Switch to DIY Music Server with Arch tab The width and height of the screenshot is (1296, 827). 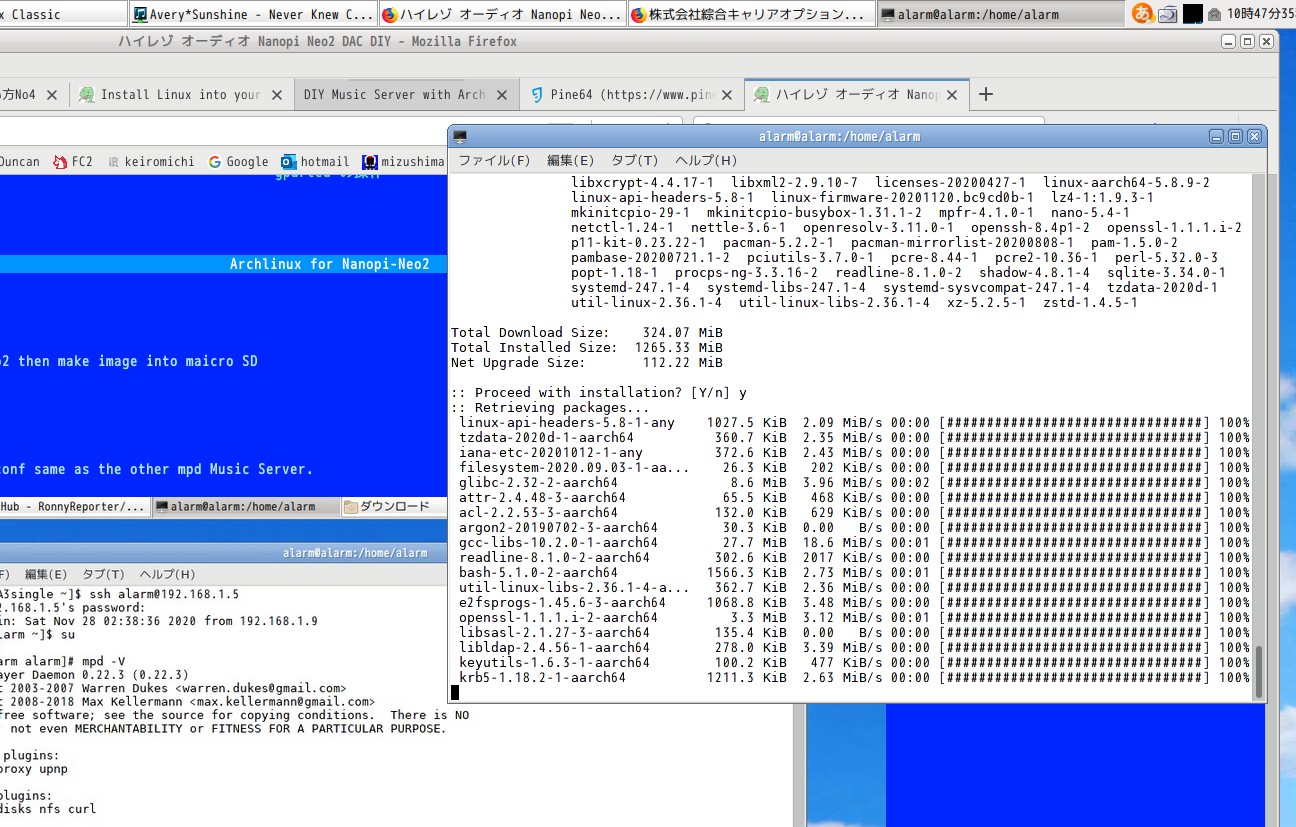394,95
